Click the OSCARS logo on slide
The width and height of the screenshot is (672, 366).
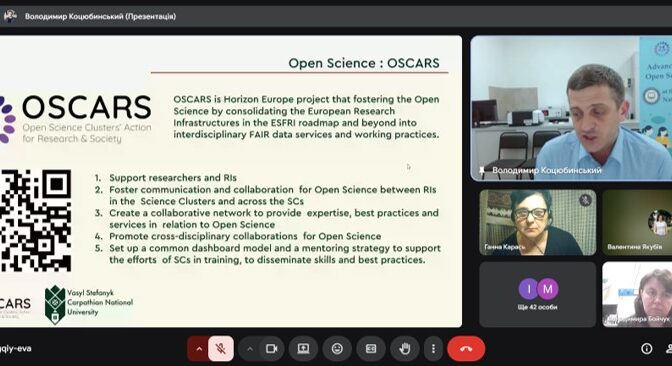[75, 119]
